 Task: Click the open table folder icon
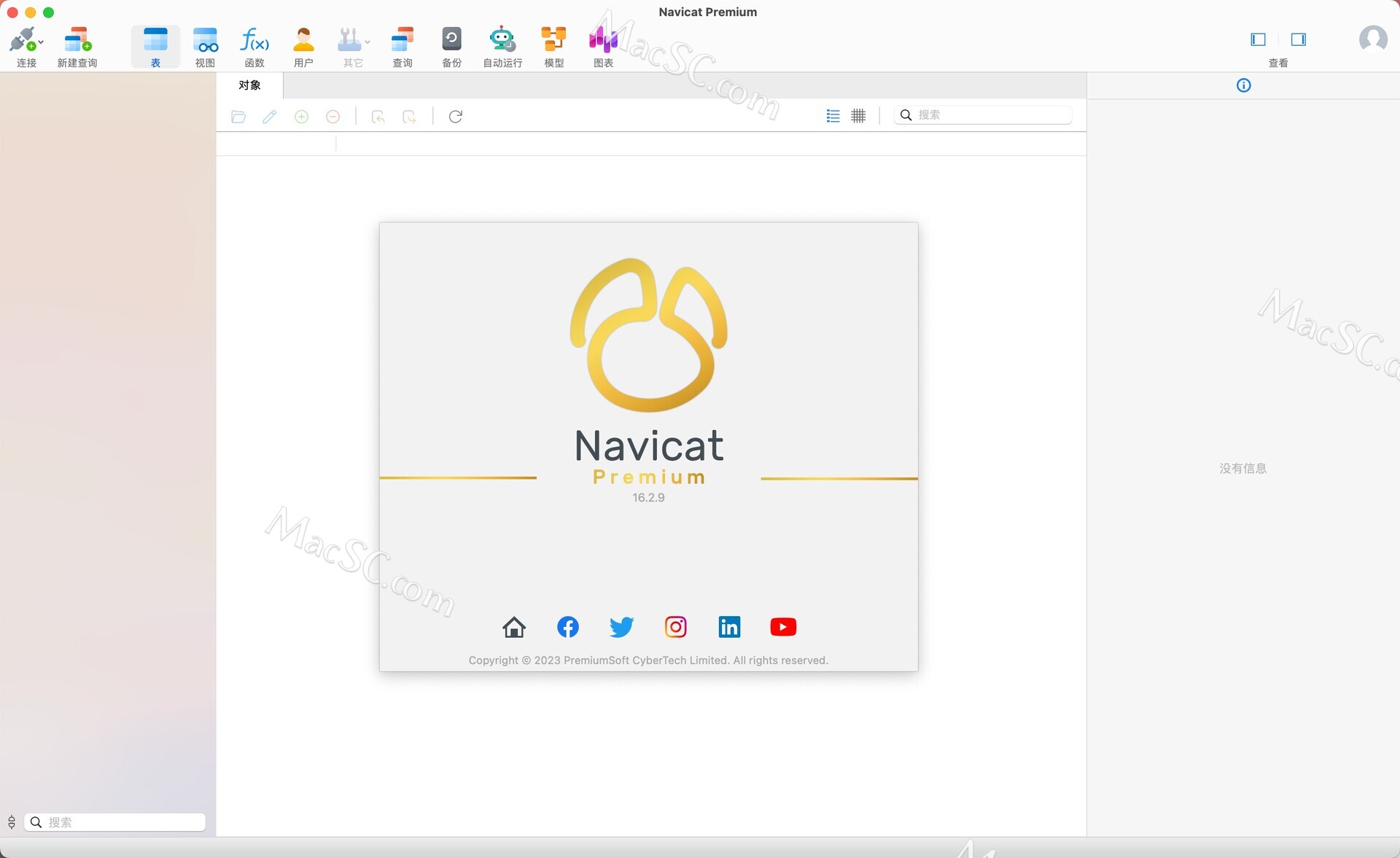238,117
